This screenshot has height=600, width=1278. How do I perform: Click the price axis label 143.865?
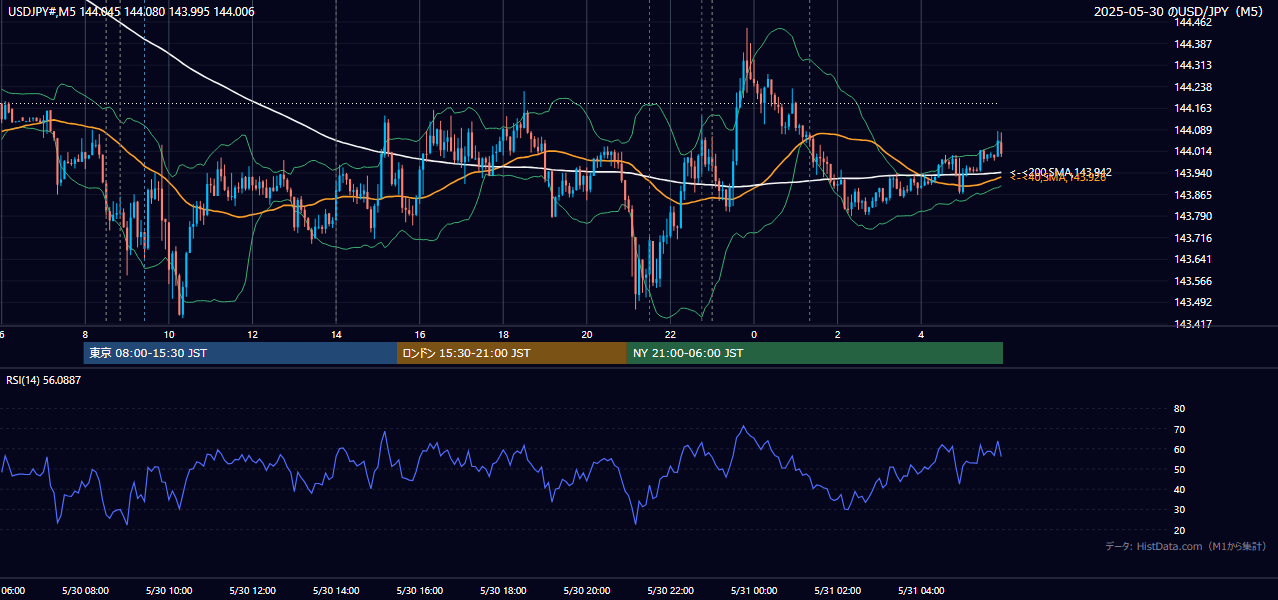(1194, 195)
